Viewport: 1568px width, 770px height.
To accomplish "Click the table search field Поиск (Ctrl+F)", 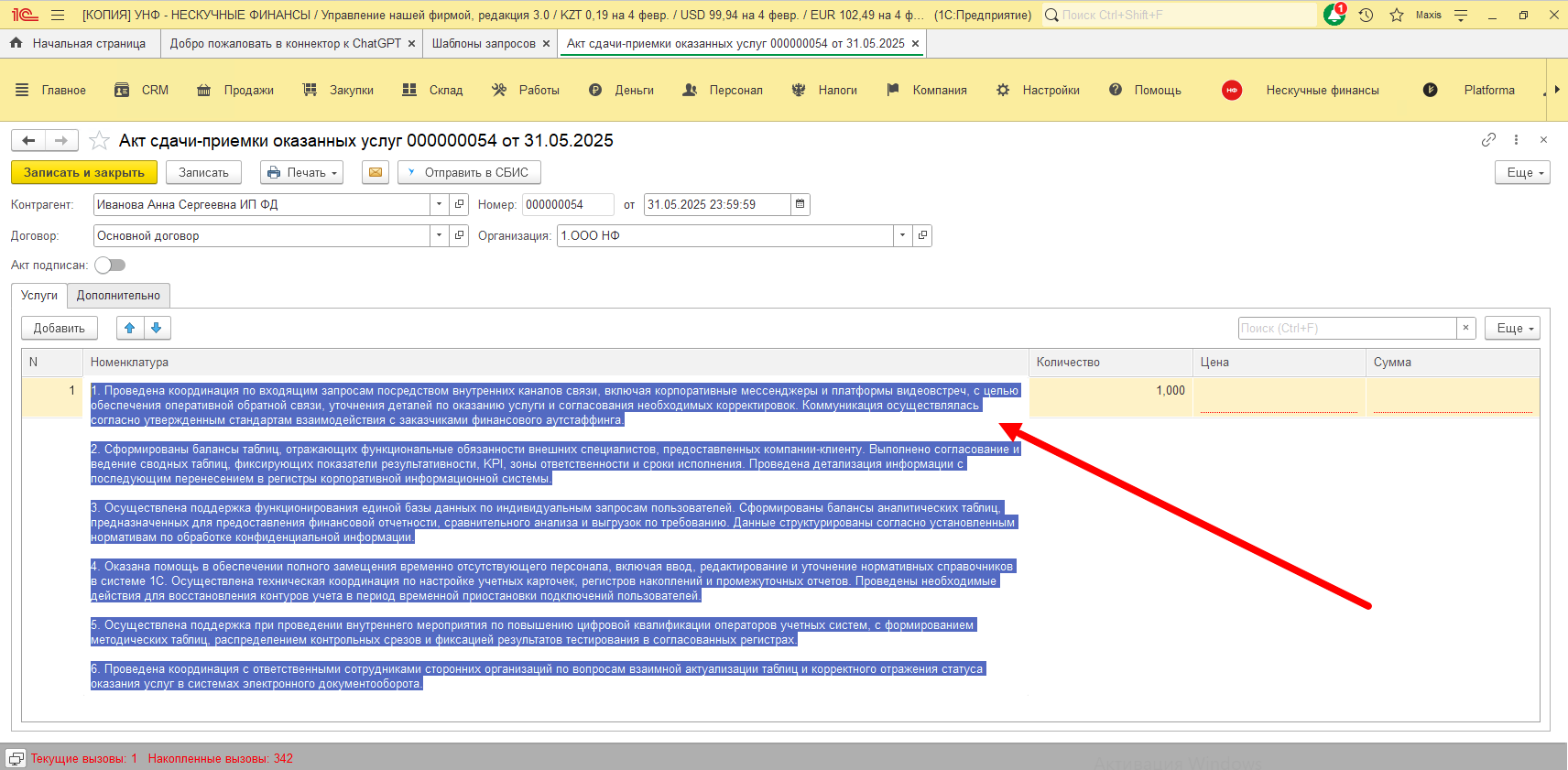I will [1346, 328].
